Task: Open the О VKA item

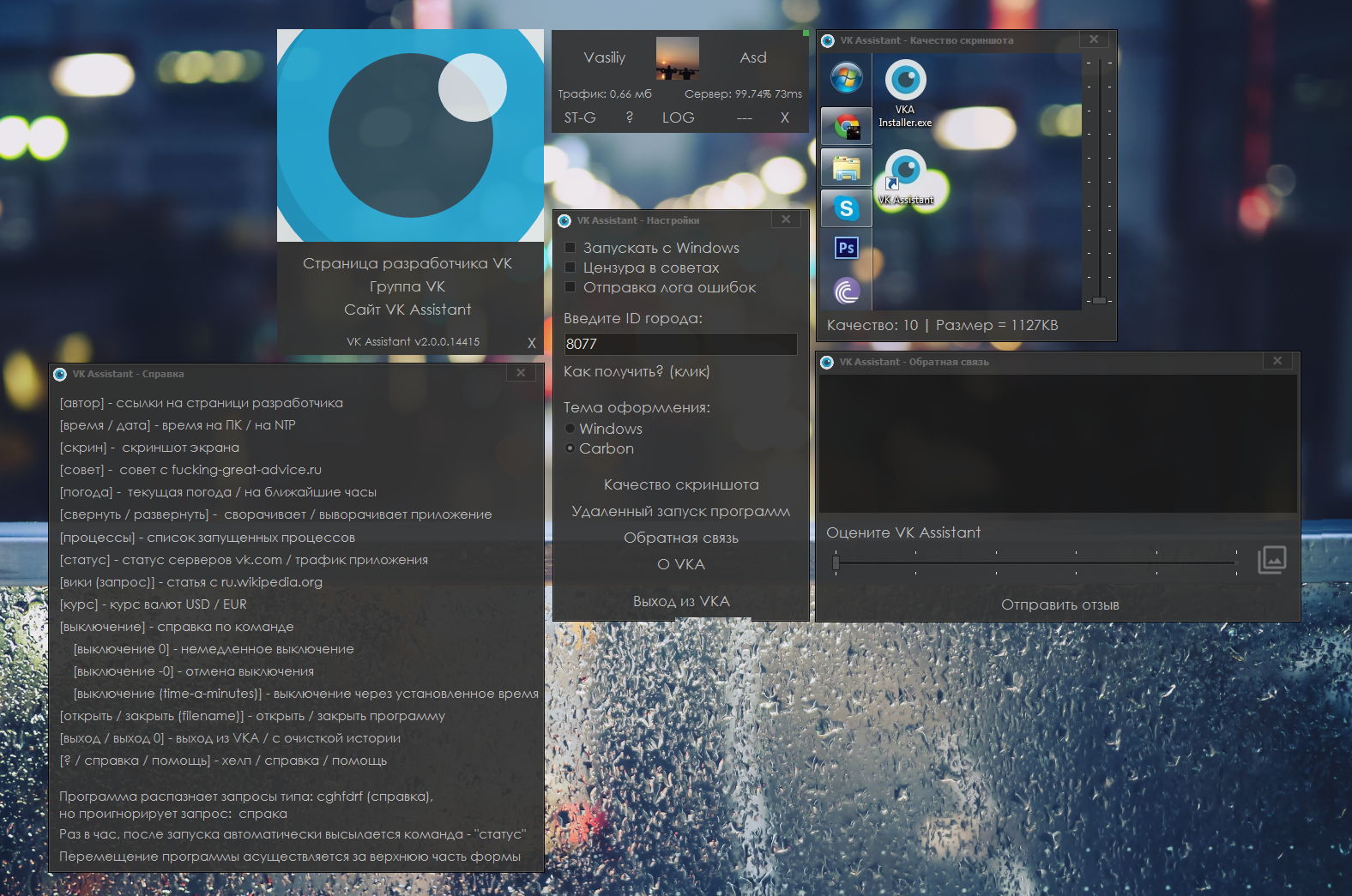Action: 681,564
